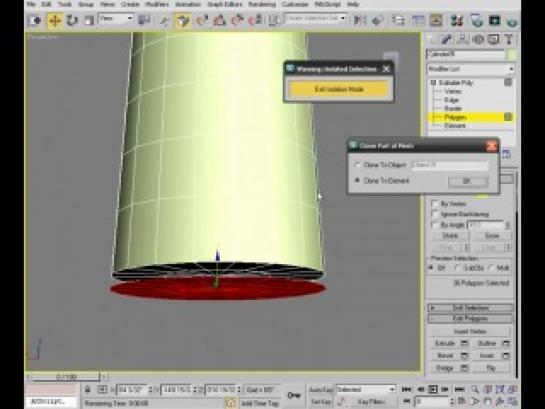Image resolution: width=545 pixels, height=409 pixels.
Task: Toggle the Selection Lock icon in status bar
Action: click(88, 390)
